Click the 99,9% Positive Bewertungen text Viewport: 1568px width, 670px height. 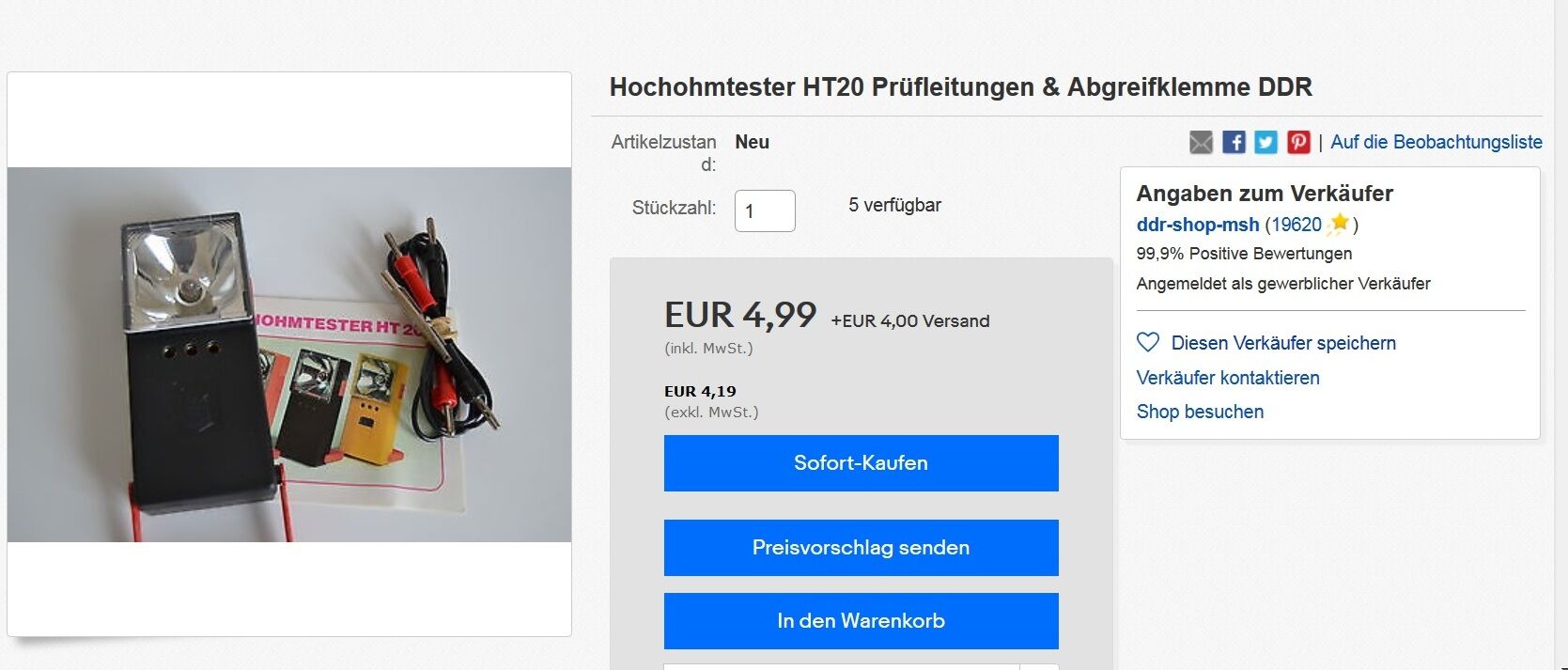point(1244,254)
